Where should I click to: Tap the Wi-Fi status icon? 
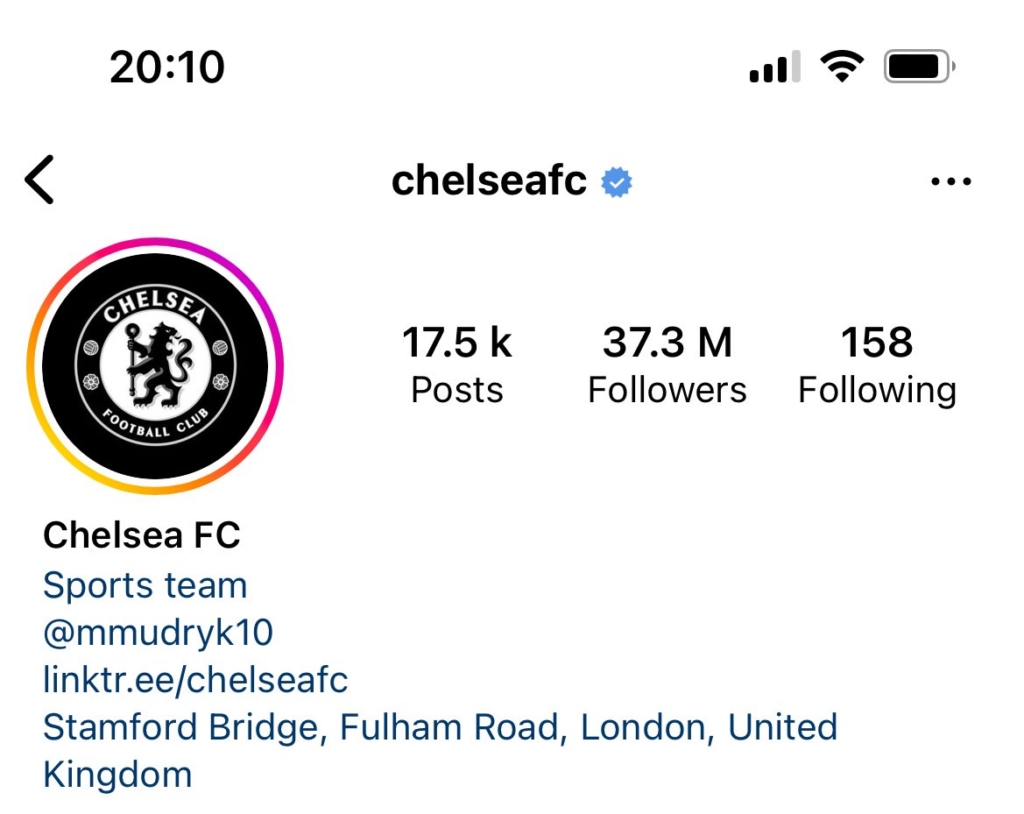tap(842, 66)
